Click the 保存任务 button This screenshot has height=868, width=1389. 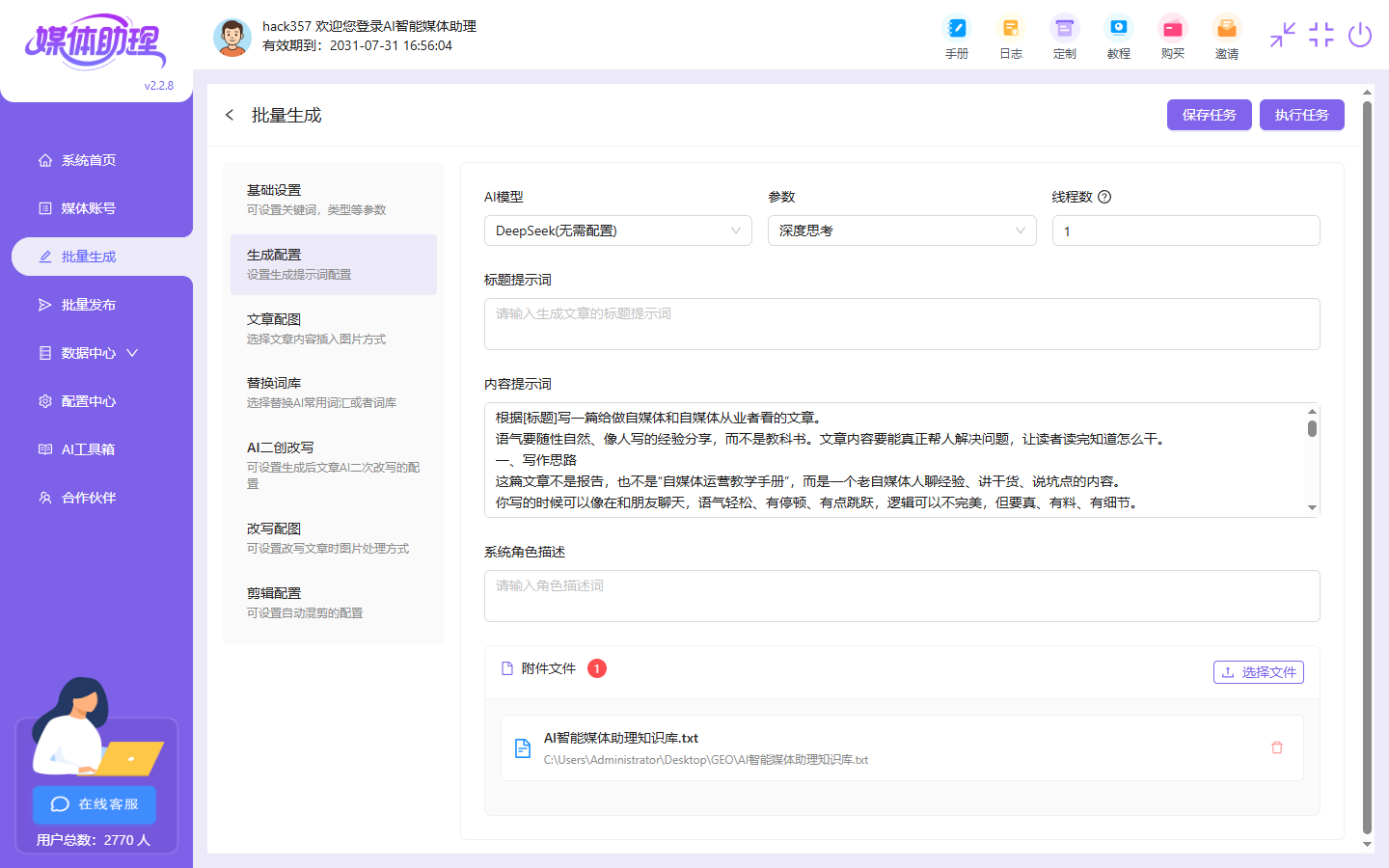[x=1209, y=114]
